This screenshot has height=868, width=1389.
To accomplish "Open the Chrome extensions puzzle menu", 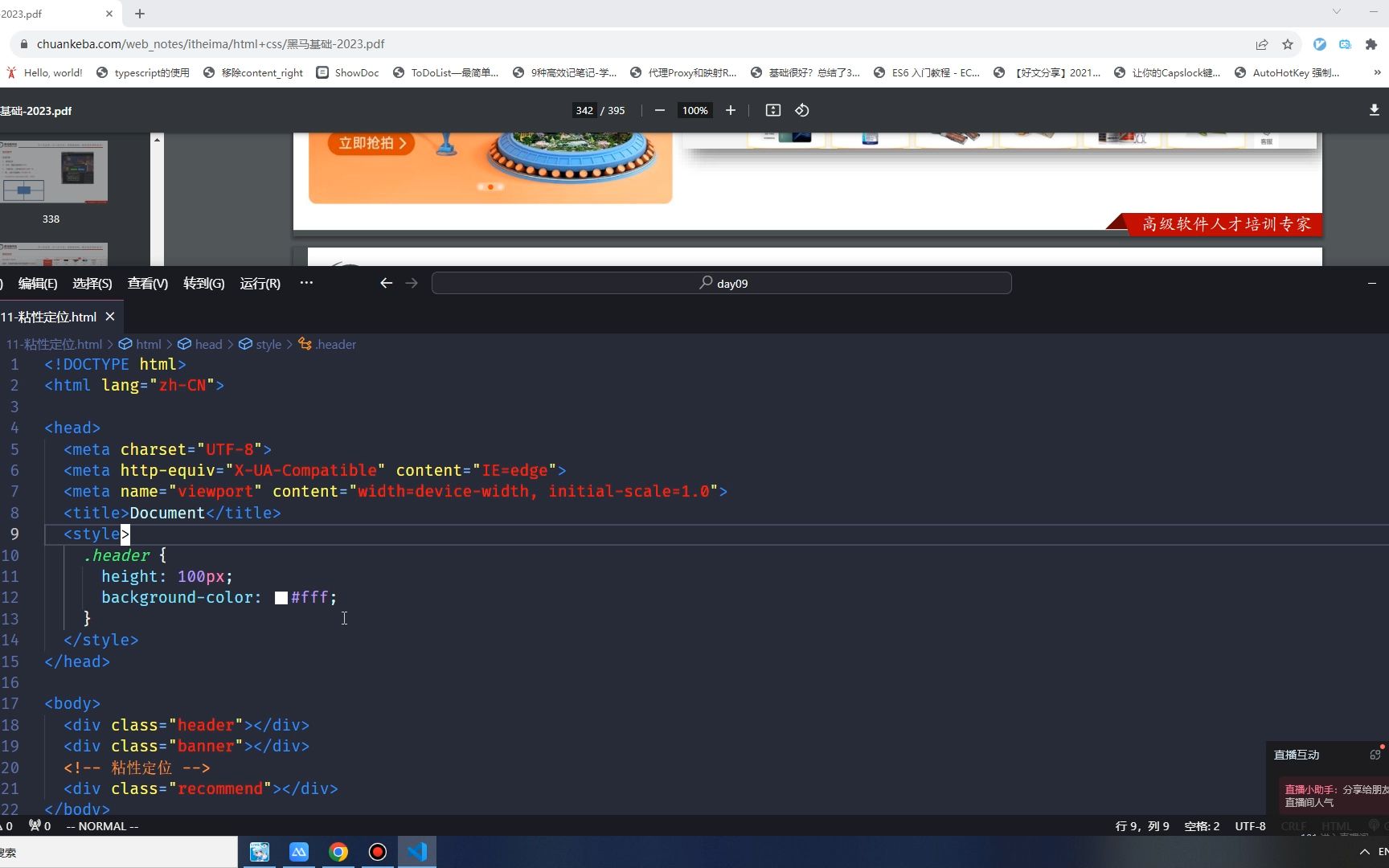I will 1371,44.
